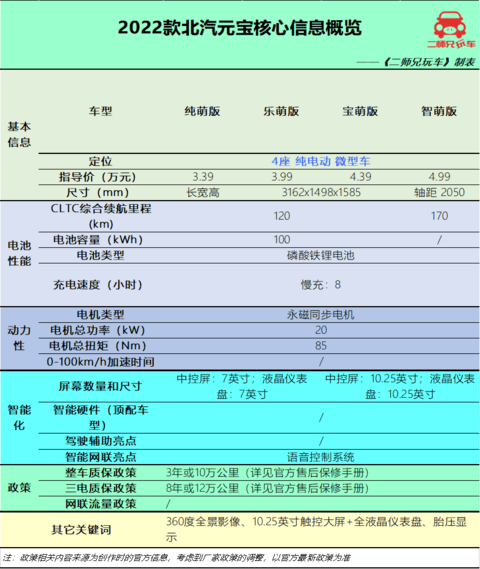Select the 语音控制系统 cell
Viewport: 480px width, 569px height.
pyautogui.click(x=321, y=457)
